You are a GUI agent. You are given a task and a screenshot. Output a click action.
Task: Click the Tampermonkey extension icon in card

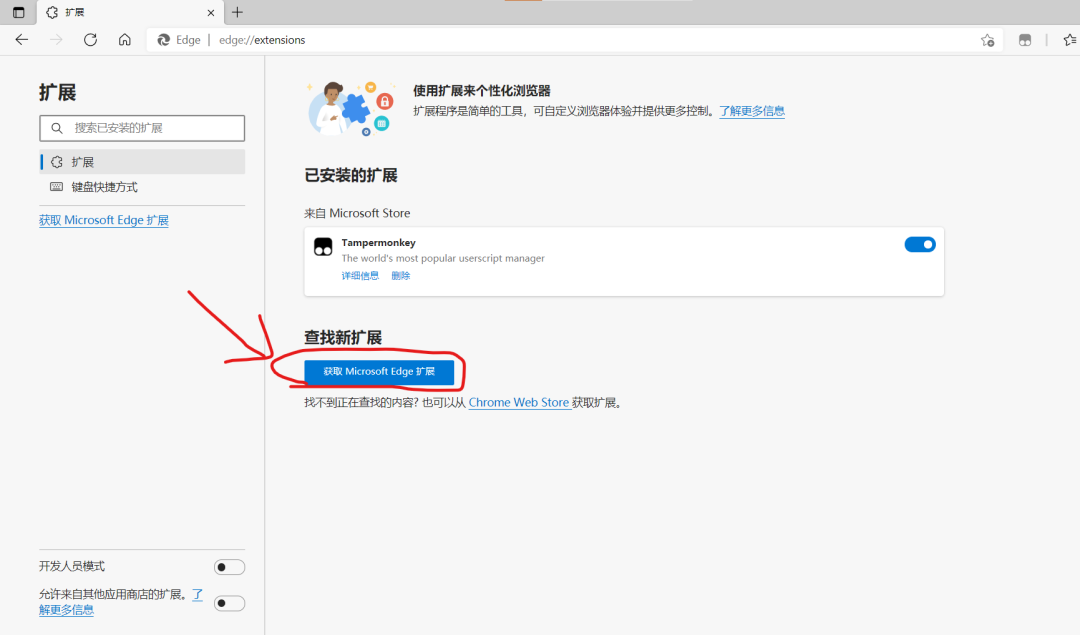tap(323, 247)
